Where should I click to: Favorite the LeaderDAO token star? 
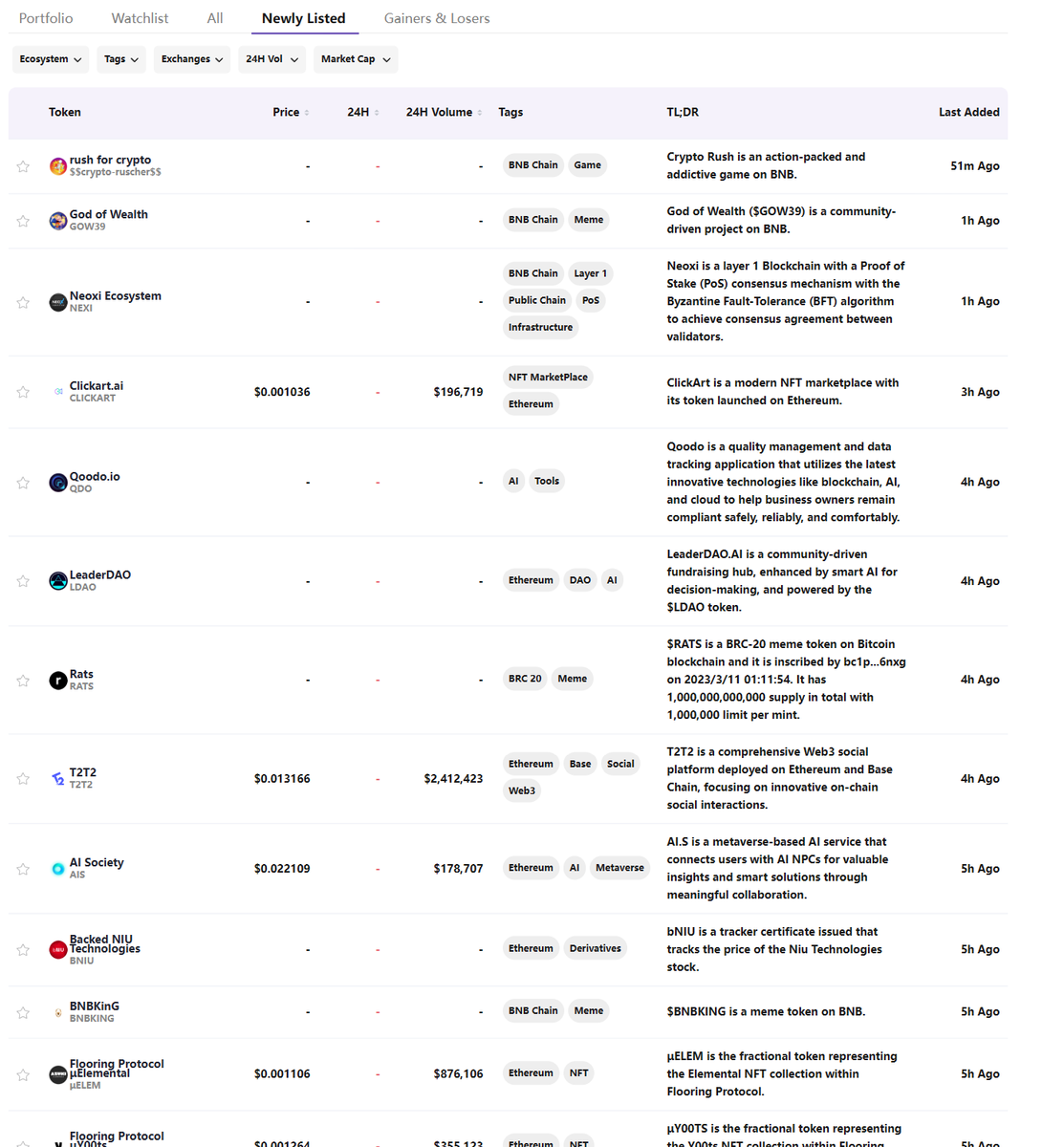pos(23,581)
